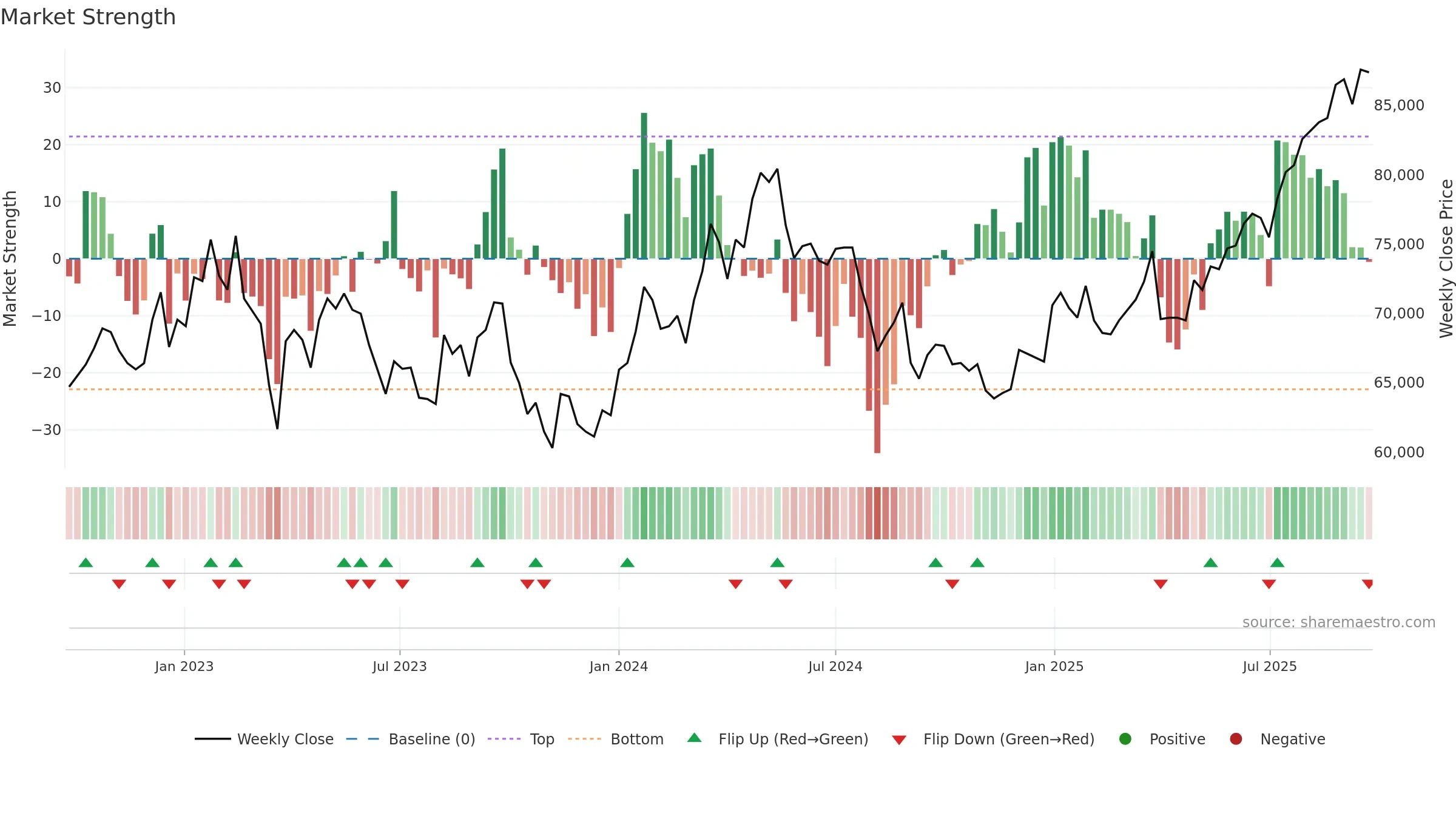Click the Jan 2024 axis label
This screenshot has height=819, width=1456.
(x=619, y=666)
